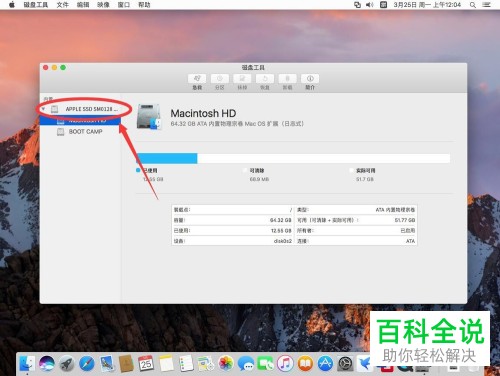500x376 pixels.
Task: Click the 抹掉 erase toolbar button
Action: coord(242,79)
